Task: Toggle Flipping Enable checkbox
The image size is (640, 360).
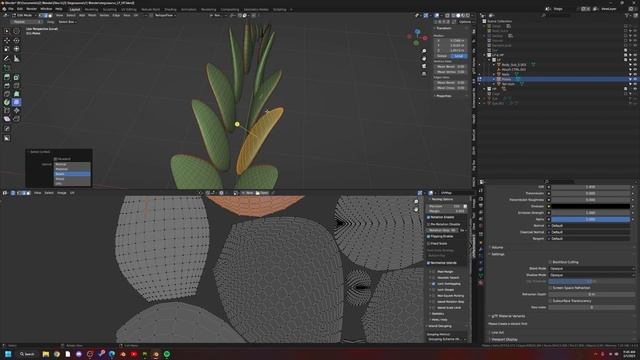Action: point(429,236)
